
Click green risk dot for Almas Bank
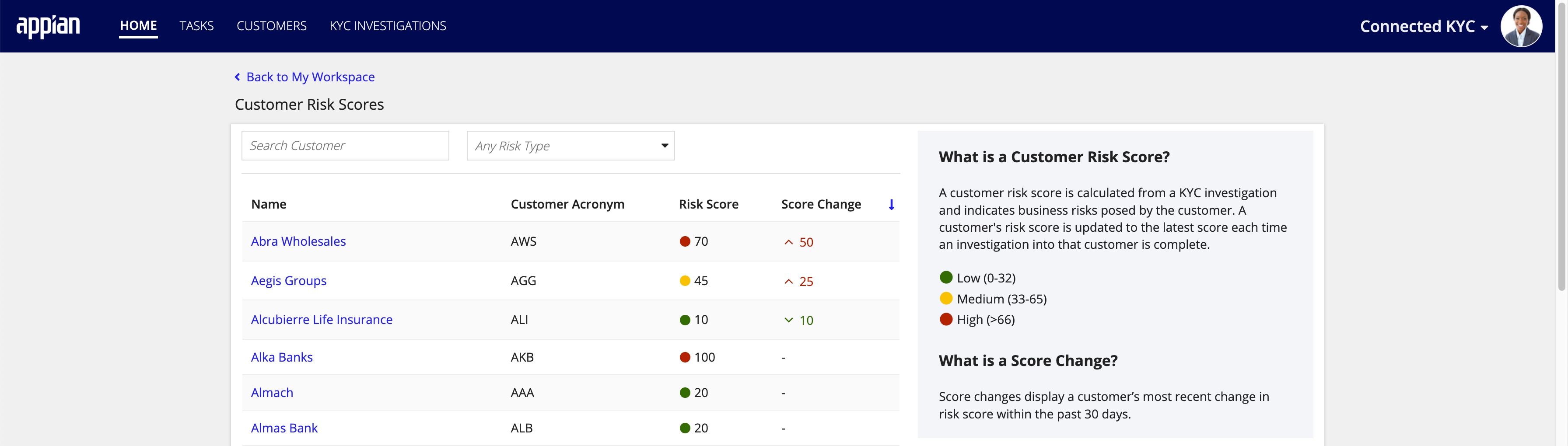[x=685, y=429]
